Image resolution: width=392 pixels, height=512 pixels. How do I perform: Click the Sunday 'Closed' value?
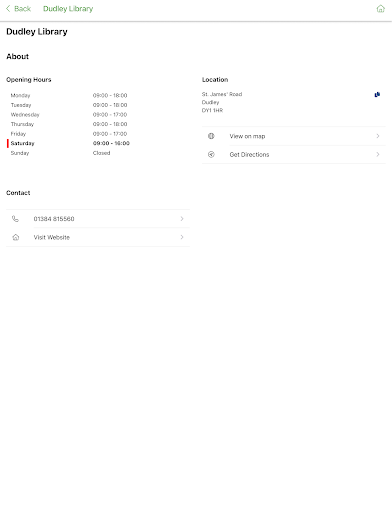(101, 153)
